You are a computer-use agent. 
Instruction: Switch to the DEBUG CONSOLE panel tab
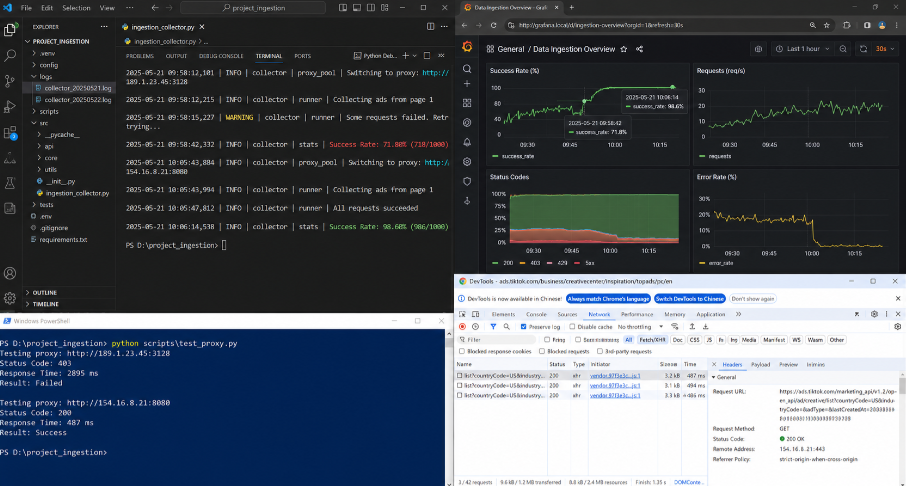tap(221, 56)
